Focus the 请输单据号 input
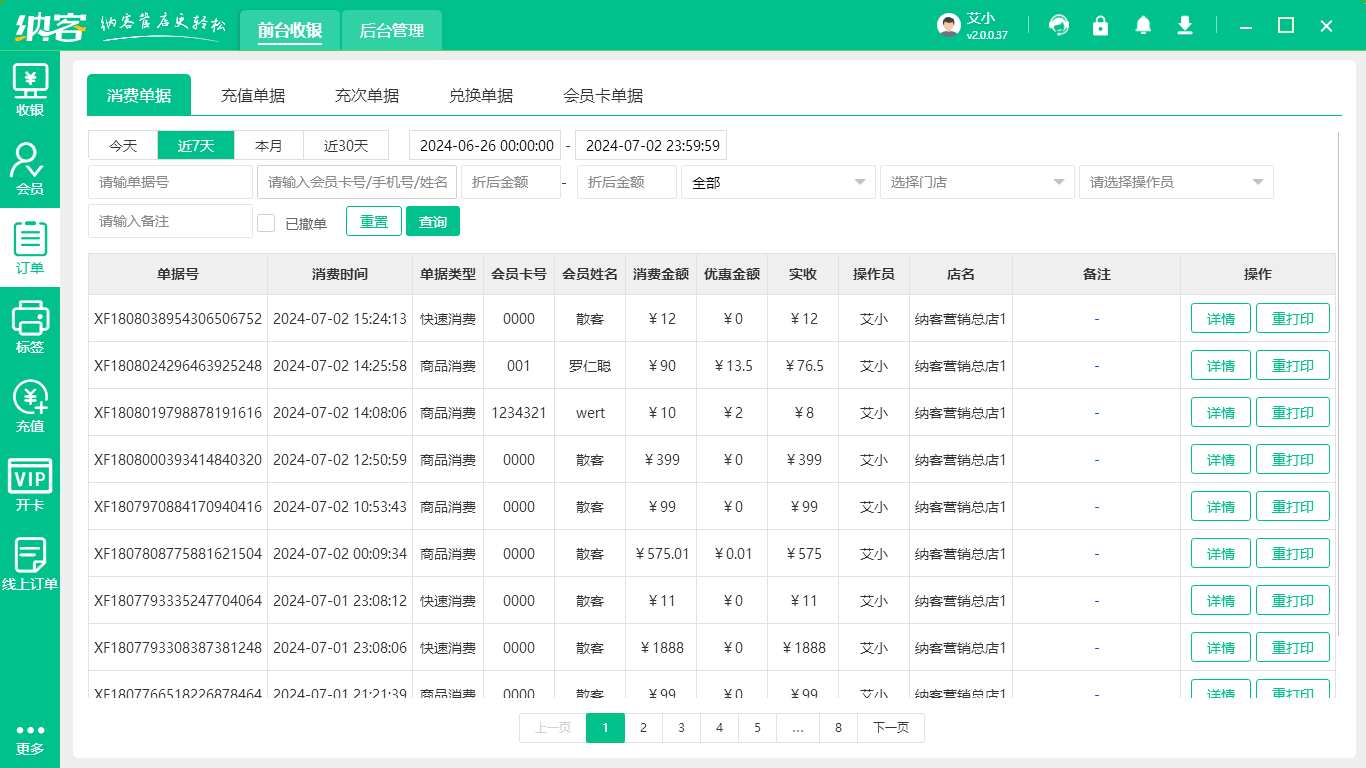1366x768 pixels. coord(170,182)
